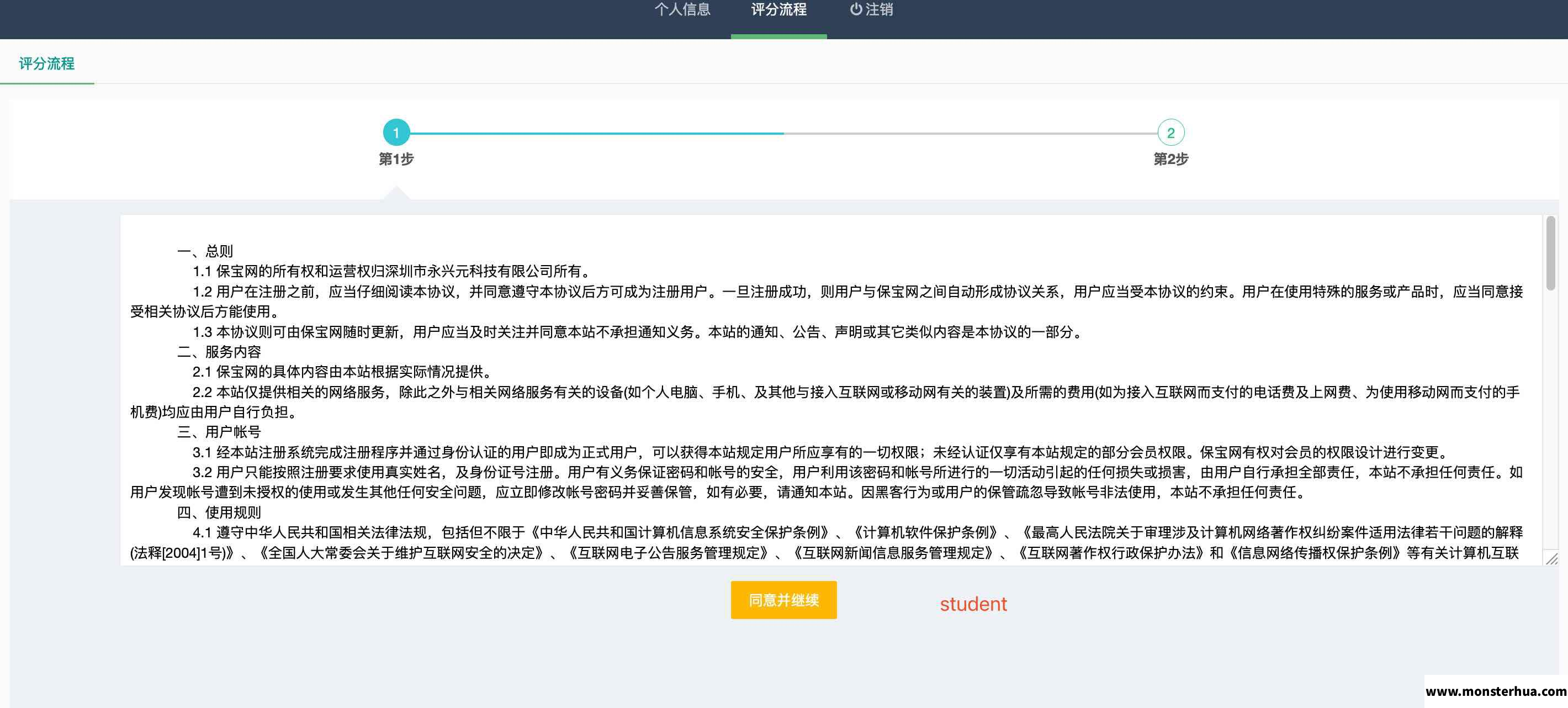
Task: Click the red student text
Action: point(973,604)
